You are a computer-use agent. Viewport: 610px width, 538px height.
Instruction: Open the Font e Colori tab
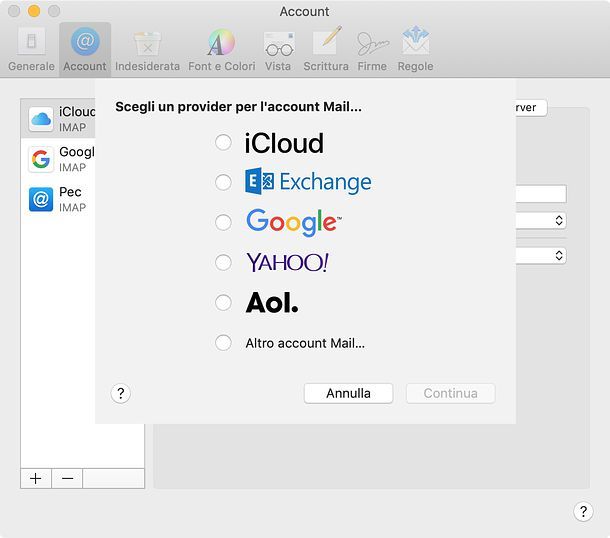(222, 49)
